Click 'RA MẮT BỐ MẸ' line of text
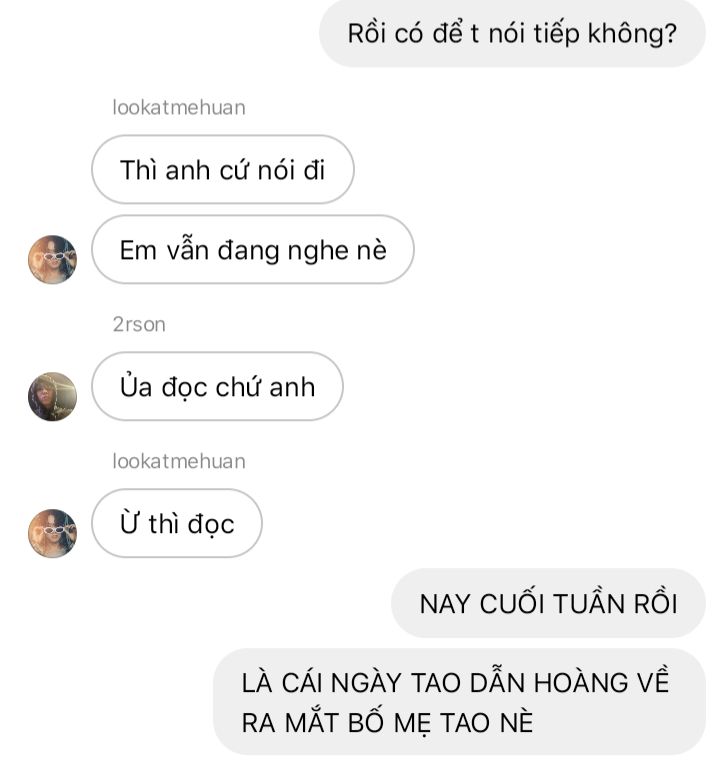720x775 pixels. click(337, 723)
